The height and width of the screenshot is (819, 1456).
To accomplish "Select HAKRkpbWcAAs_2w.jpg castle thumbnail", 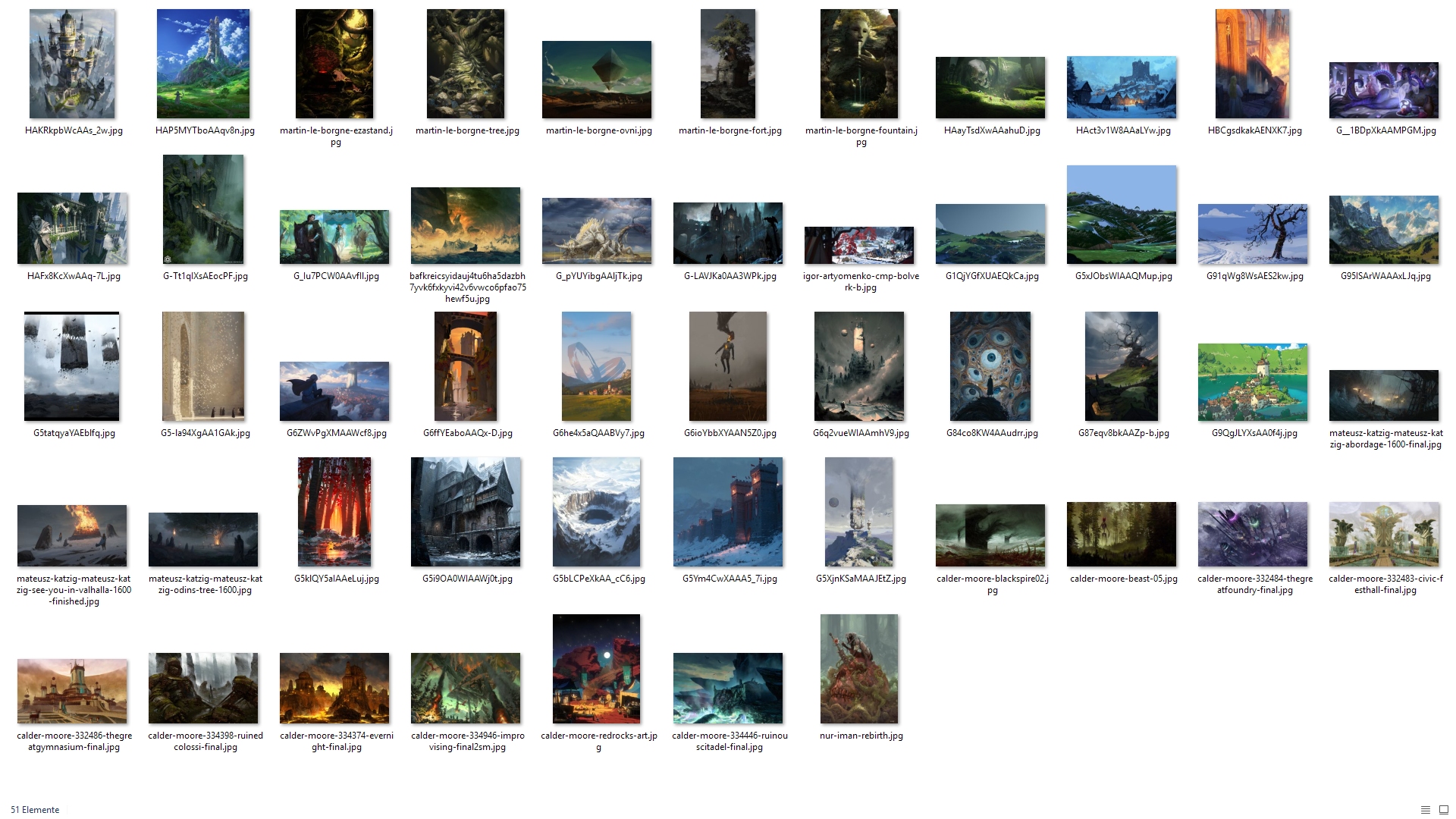I will click(x=72, y=64).
